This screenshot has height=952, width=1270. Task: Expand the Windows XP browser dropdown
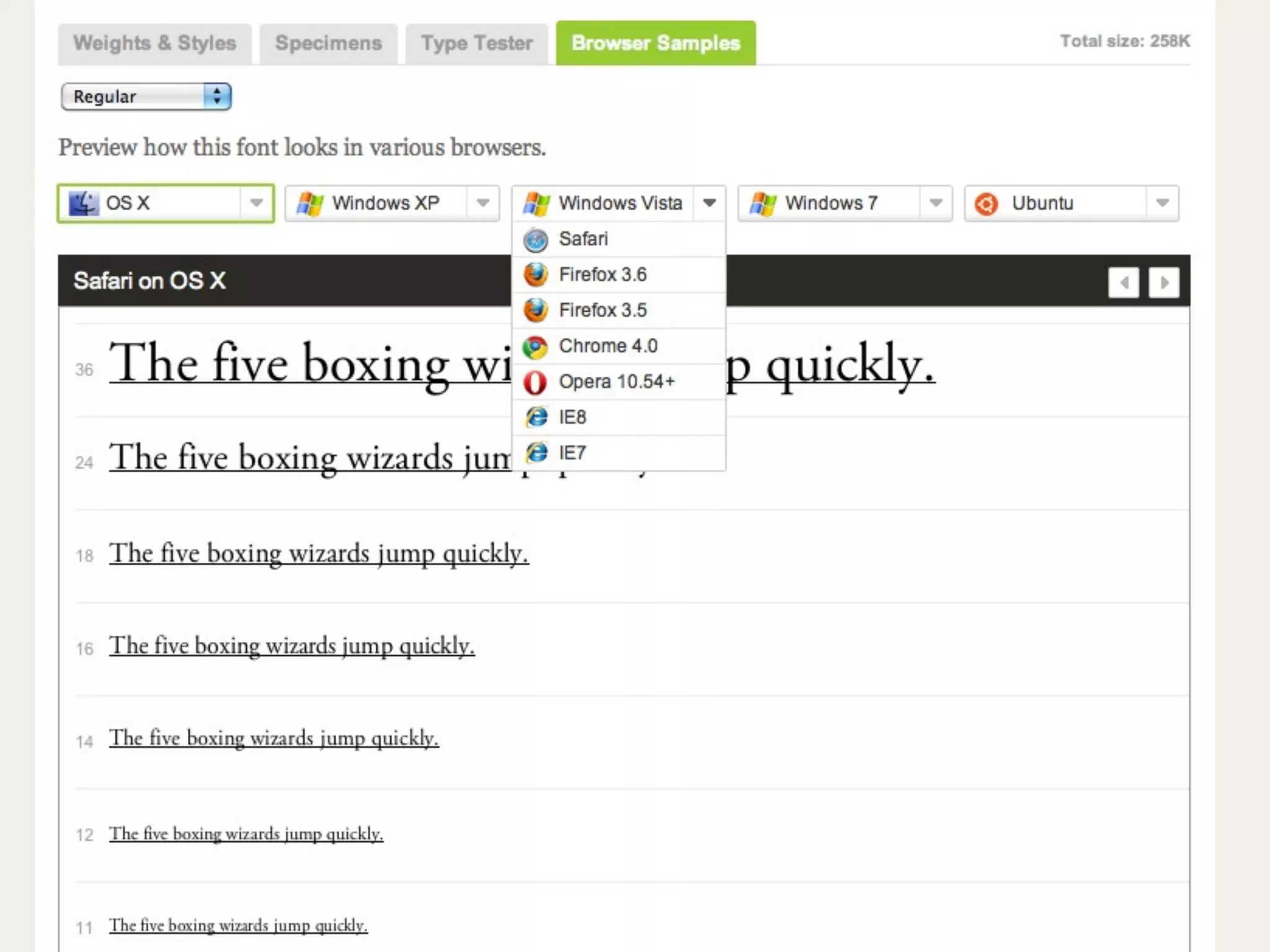point(483,203)
